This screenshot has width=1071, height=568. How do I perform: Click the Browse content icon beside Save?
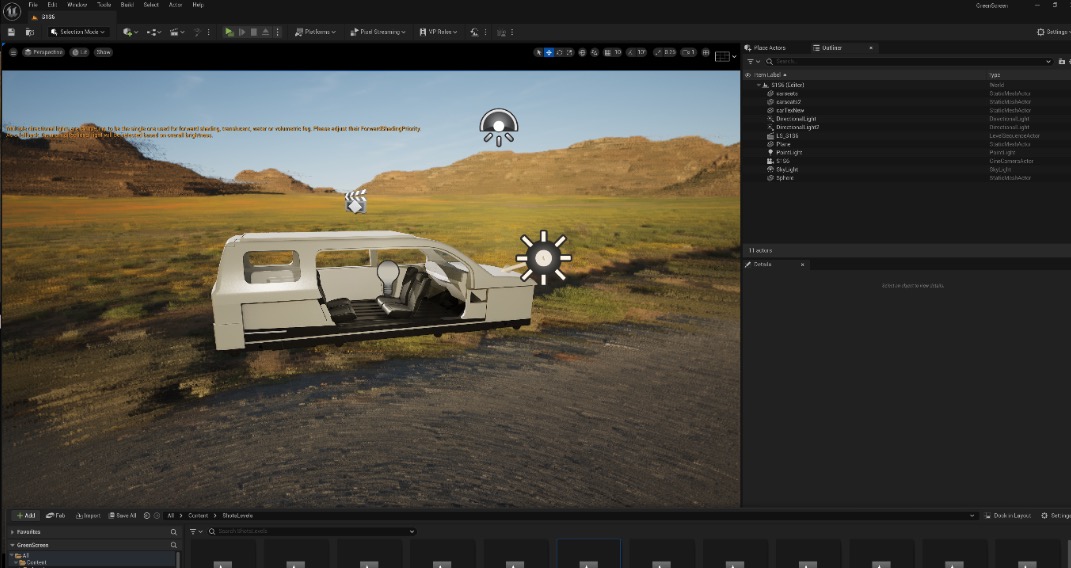[29, 32]
